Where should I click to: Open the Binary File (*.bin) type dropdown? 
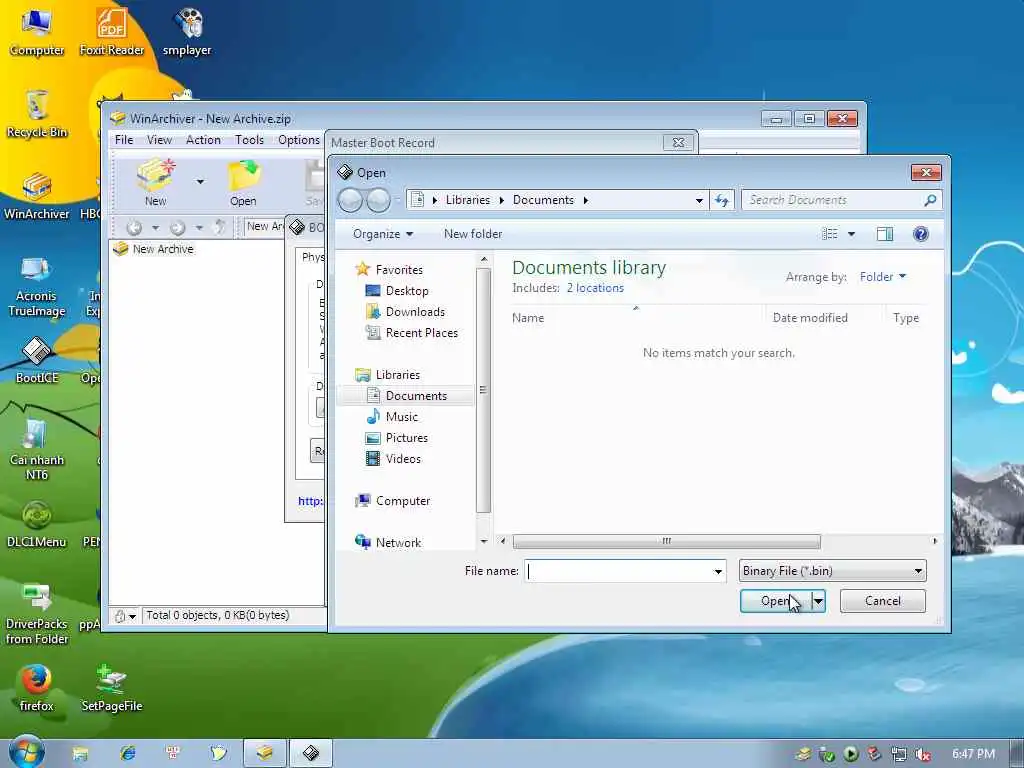pos(833,571)
